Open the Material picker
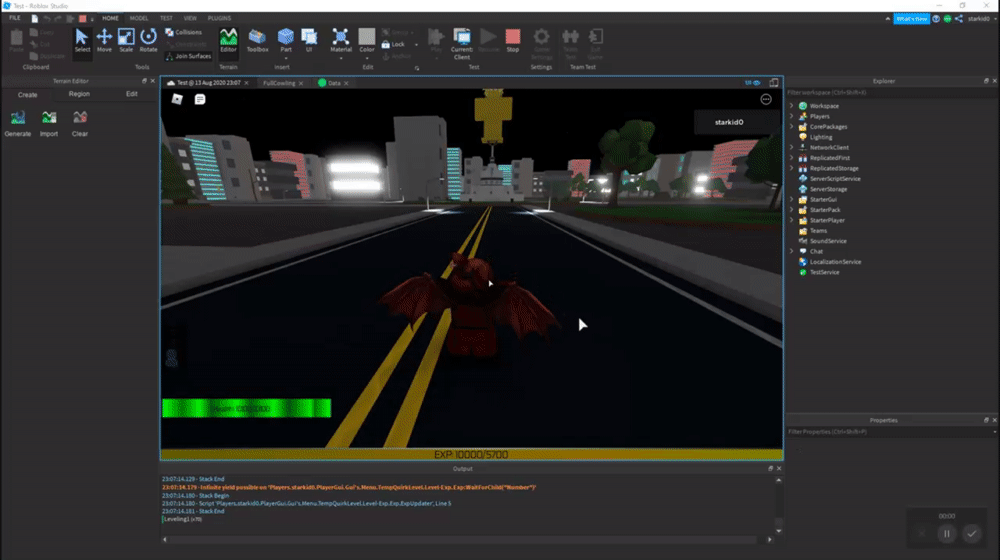The height and width of the screenshot is (560, 1000). tap(341, 41)
